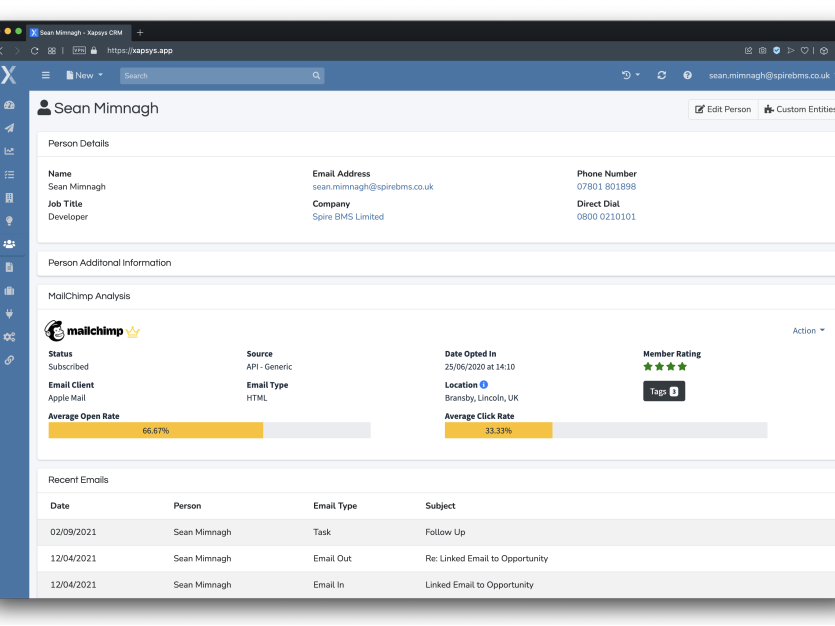The width and height of the screenshot is (835, 626).
Task: Click the Person column header
Action: [x=187, y=506]
